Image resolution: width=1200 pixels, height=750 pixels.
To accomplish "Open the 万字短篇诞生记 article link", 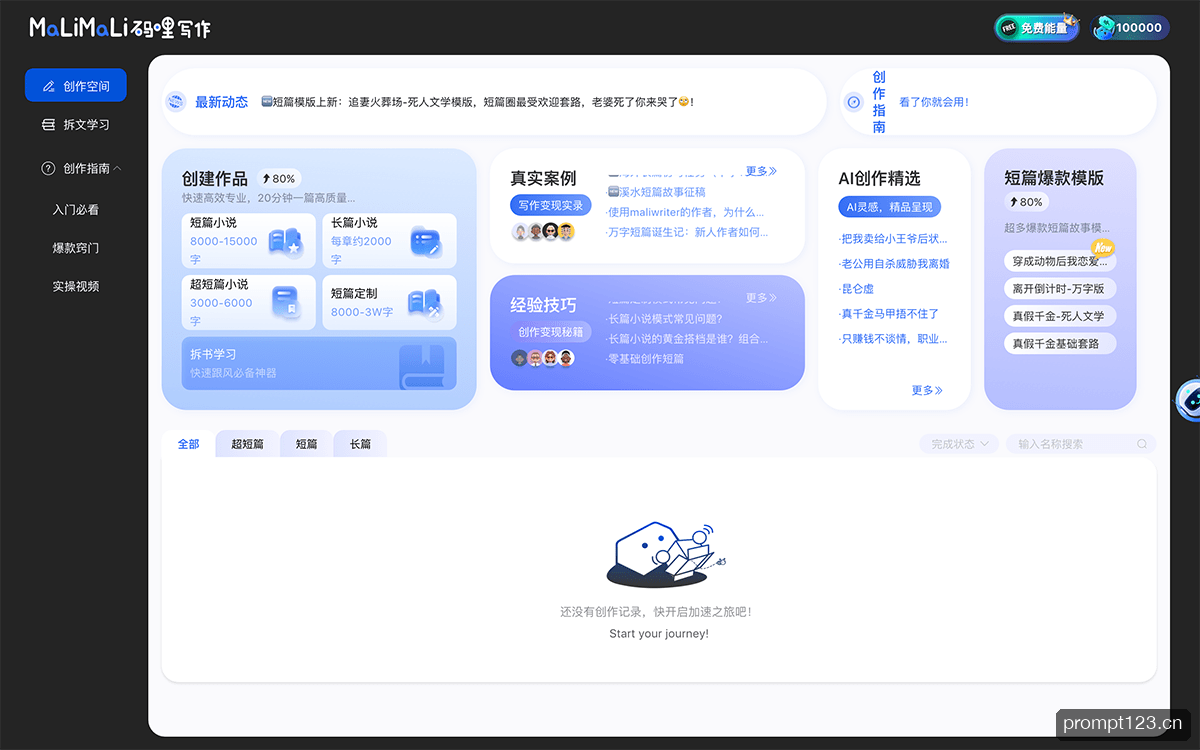I will pos(687,232).
